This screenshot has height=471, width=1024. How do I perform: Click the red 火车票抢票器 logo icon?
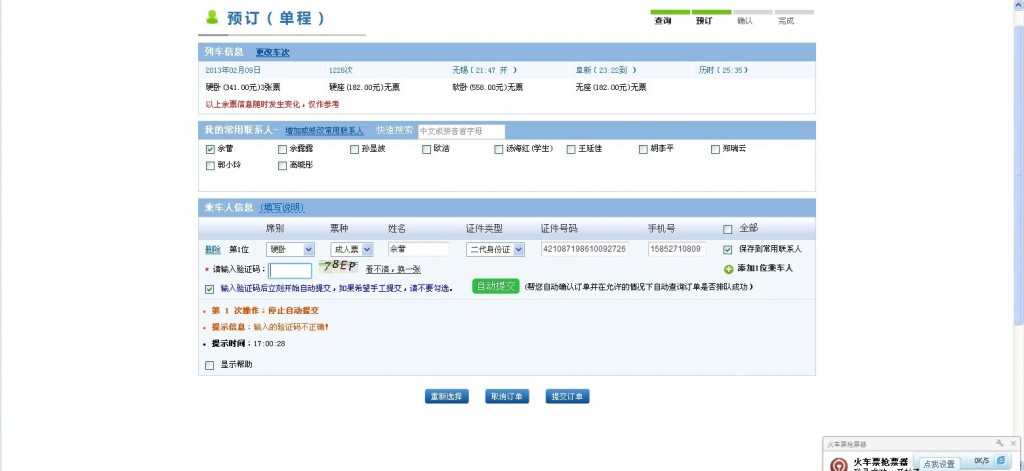[839, 464]
